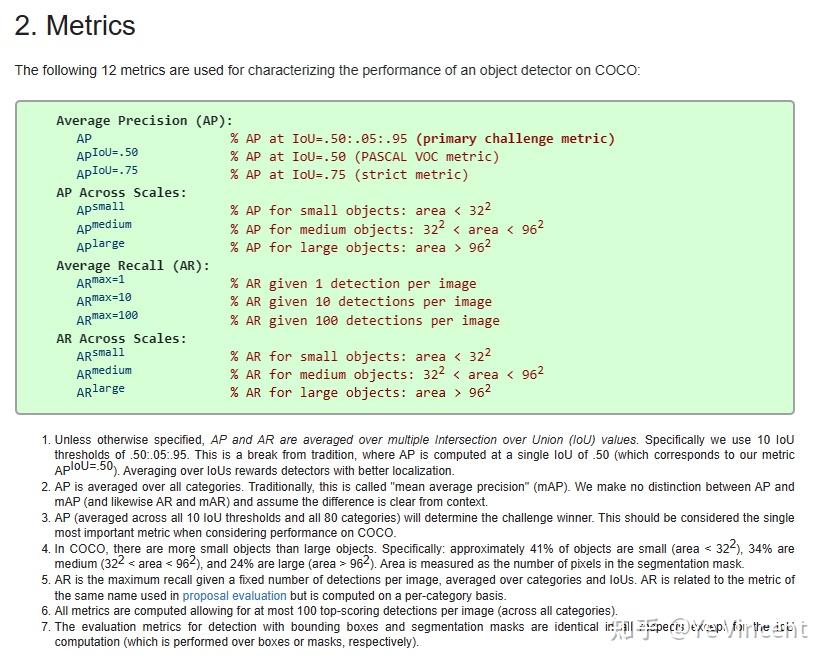The width and height of the screenshot is (828, 662).
Task: Click the AP IoU=.75 metric label
Action: 107,173
